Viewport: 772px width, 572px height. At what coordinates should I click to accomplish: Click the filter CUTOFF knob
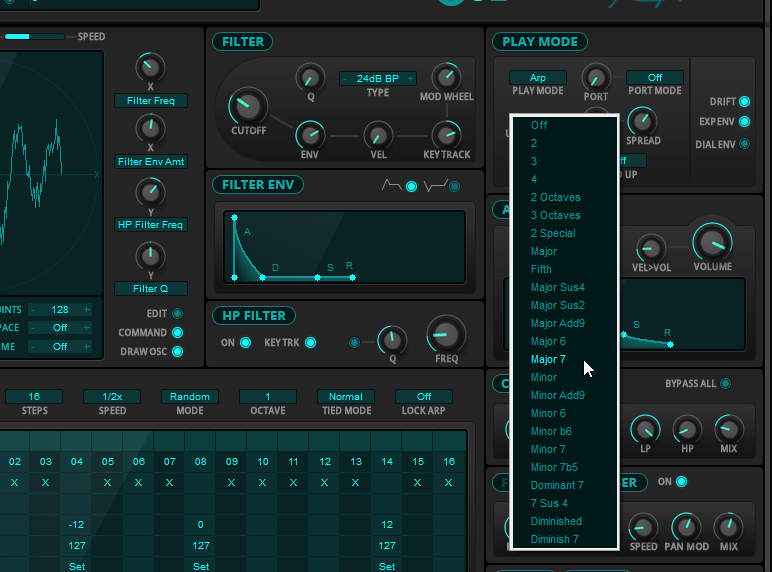tap(248, 106)
